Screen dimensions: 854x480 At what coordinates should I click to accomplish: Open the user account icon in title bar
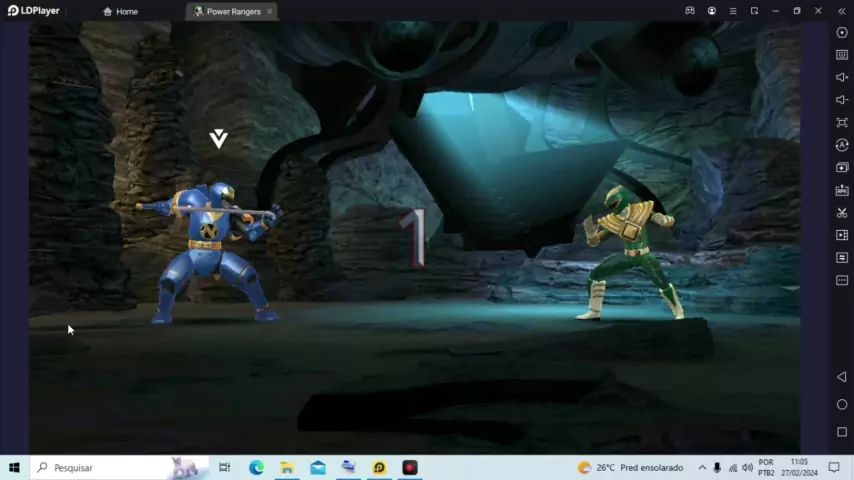pos(712,11)
